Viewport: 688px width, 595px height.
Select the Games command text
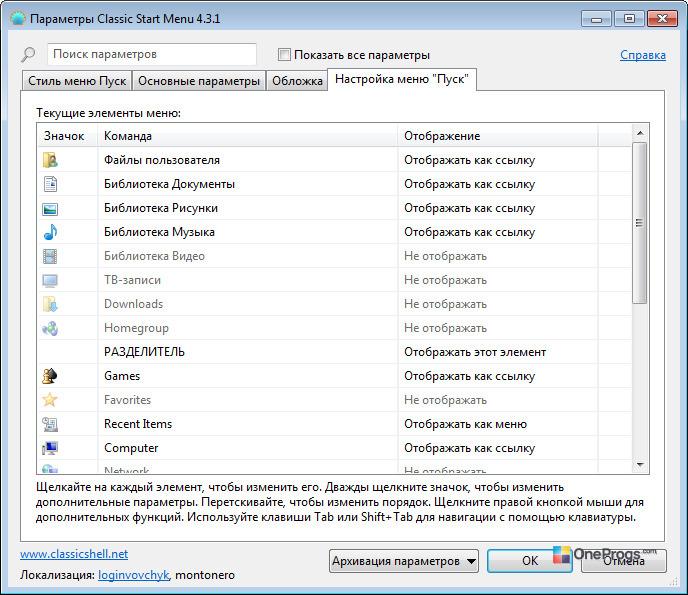[122, 376]
